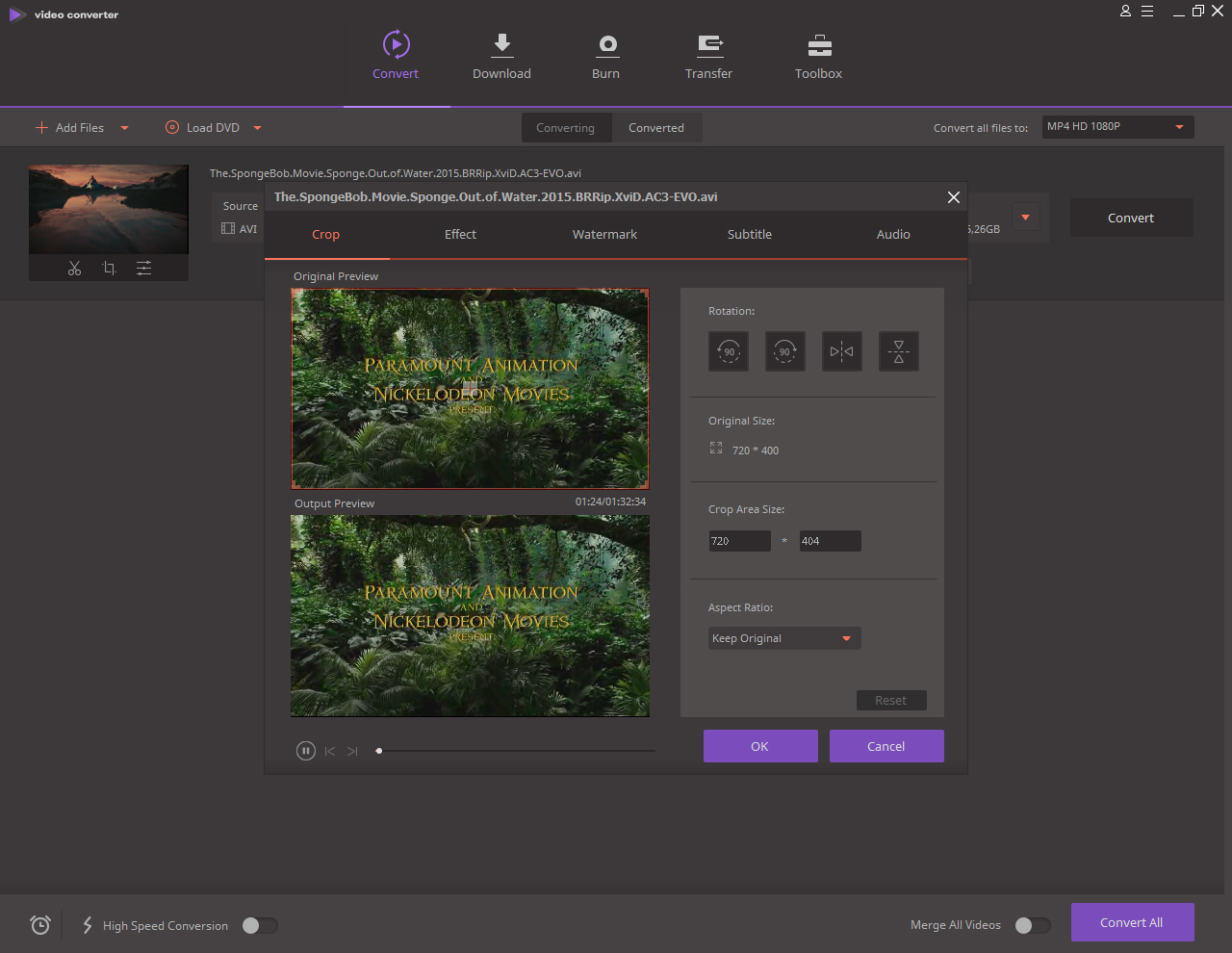
Task: Switch to the Effect tab
Action: pos(460,234)
